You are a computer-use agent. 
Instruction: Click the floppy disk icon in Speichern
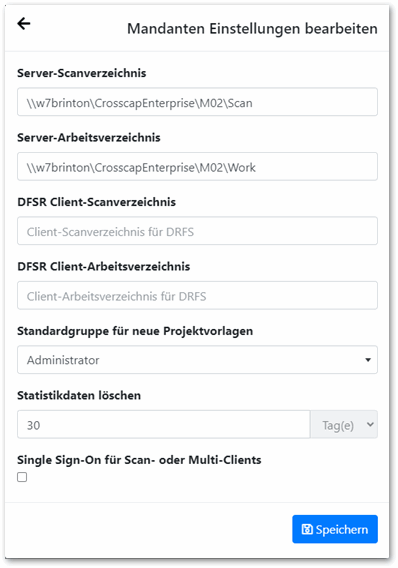tap(307, 529)
